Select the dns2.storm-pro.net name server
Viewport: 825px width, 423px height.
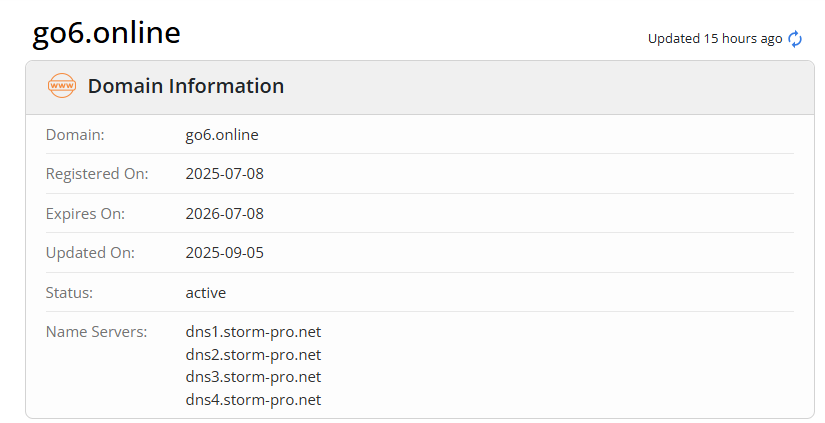(253, 355)
